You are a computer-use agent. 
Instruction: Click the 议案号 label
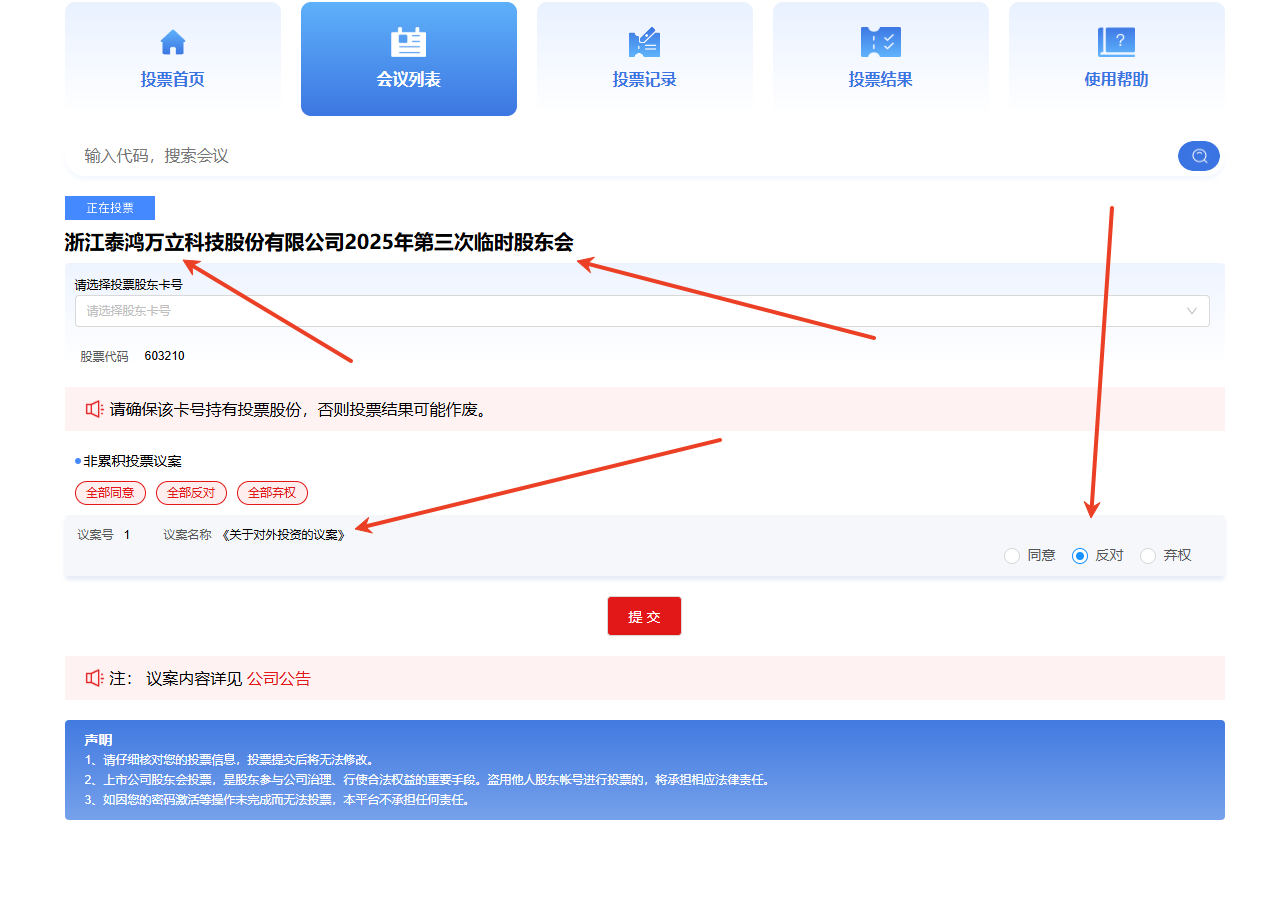(96, 535)
